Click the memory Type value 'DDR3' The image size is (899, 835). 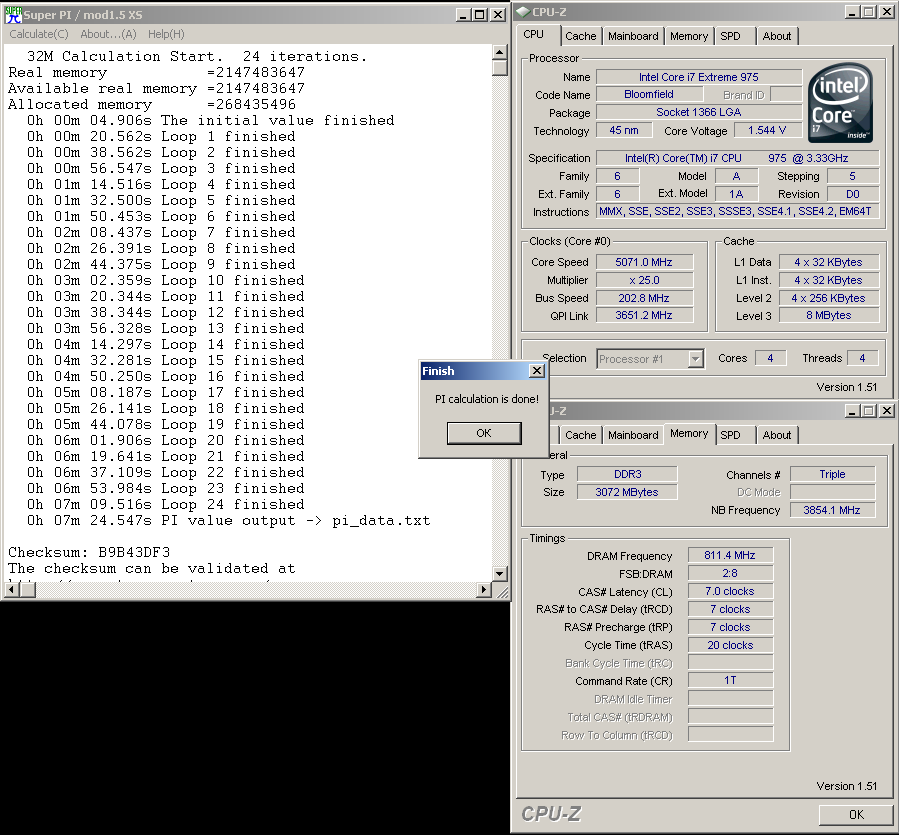coord(627,474)
